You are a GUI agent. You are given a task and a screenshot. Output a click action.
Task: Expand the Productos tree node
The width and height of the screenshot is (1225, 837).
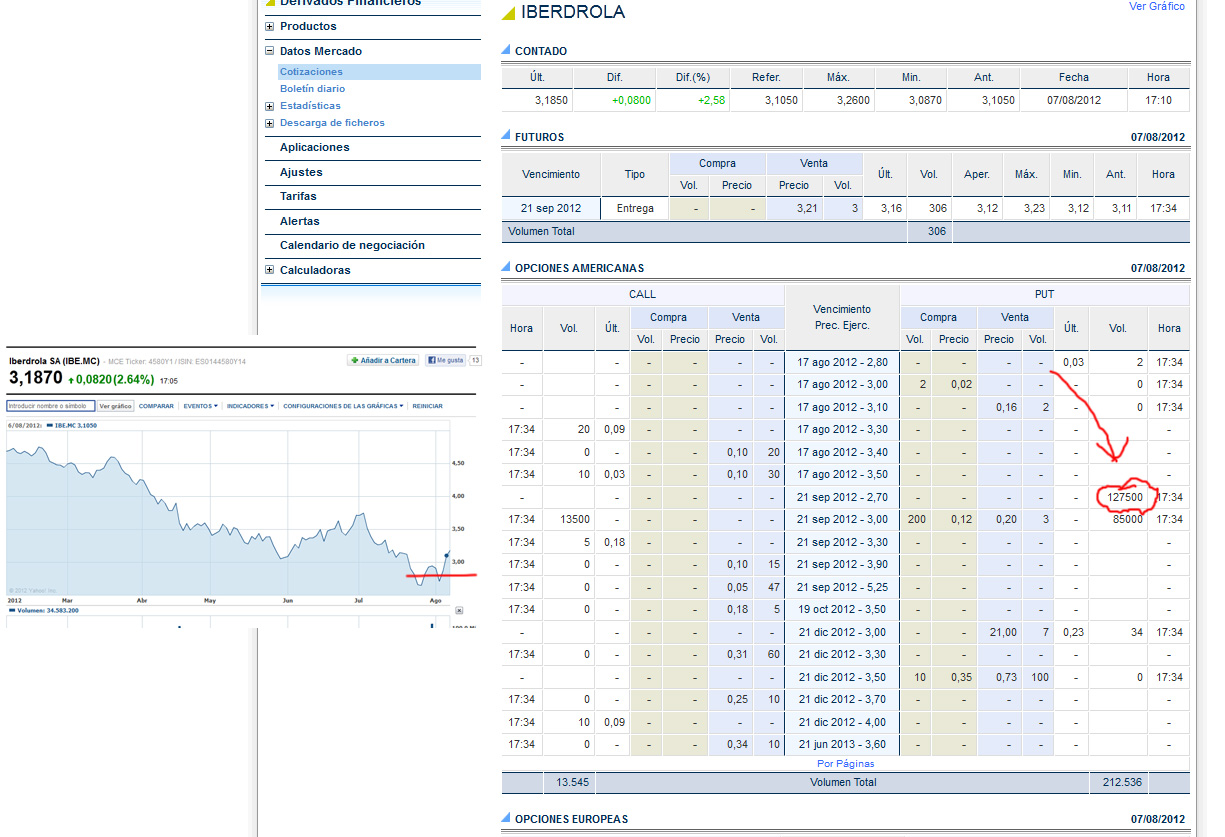[x=270, y=26]
